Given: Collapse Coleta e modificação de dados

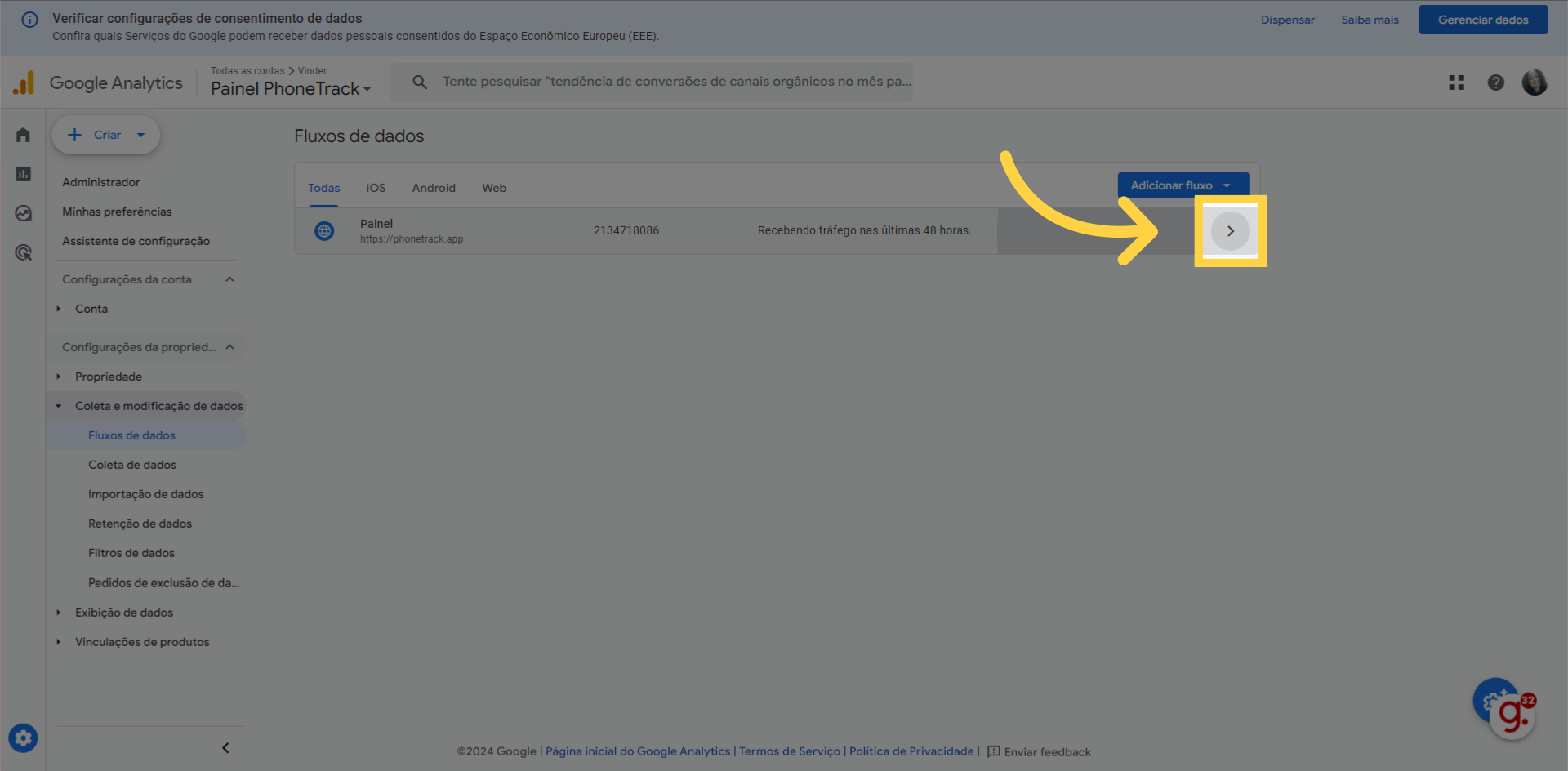Looking at the screenshot, I should click(x=58, y=406).
